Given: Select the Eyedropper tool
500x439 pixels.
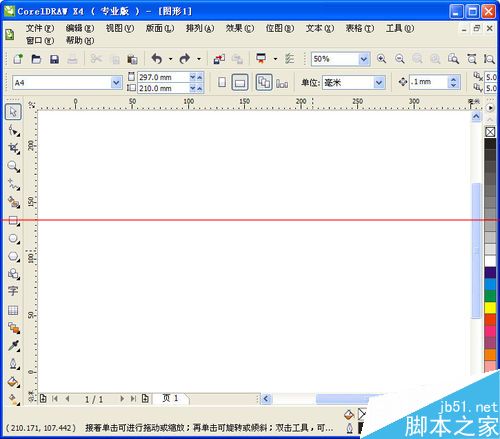Looking at the screenshot, I should click(13, 346).
